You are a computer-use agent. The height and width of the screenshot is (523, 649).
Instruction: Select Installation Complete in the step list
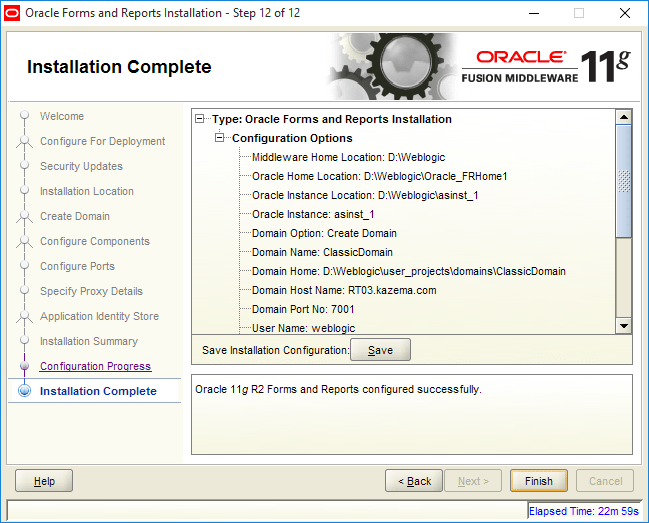98,391
